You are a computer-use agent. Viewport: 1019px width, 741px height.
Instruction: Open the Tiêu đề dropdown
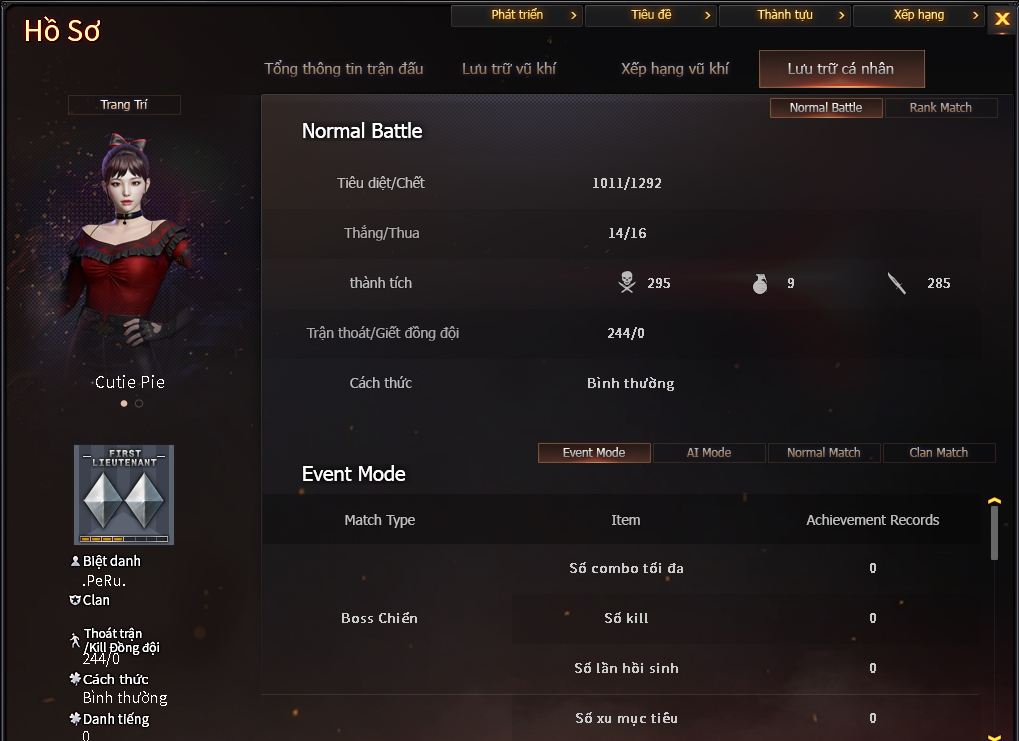(x=651, y=15)
